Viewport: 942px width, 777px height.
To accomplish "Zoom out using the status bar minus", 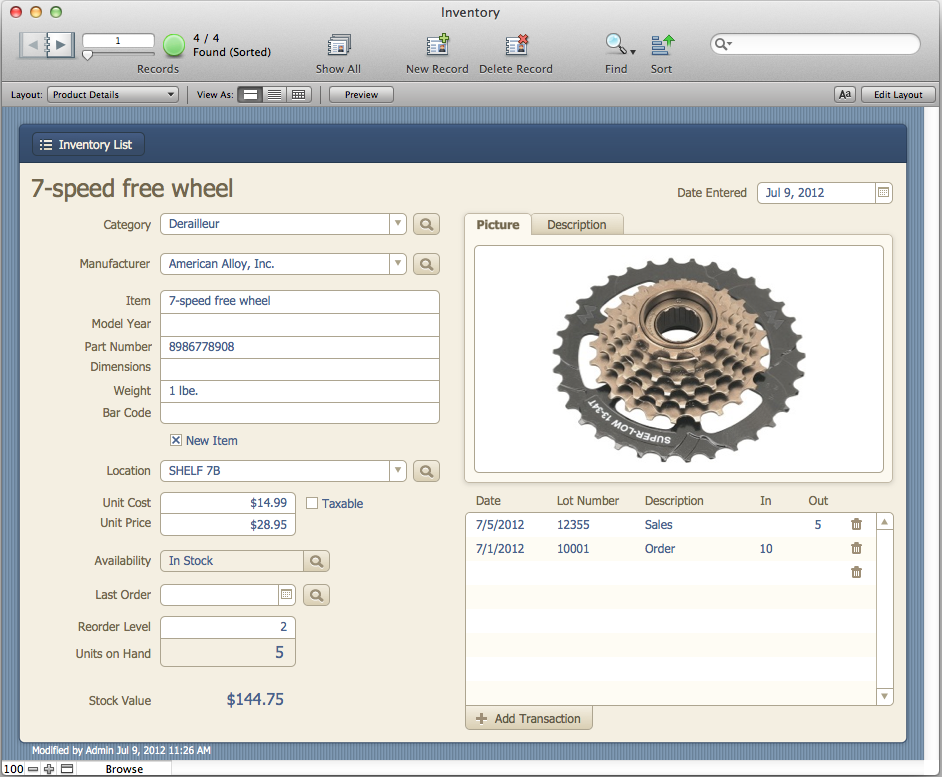I will [33, 769].
